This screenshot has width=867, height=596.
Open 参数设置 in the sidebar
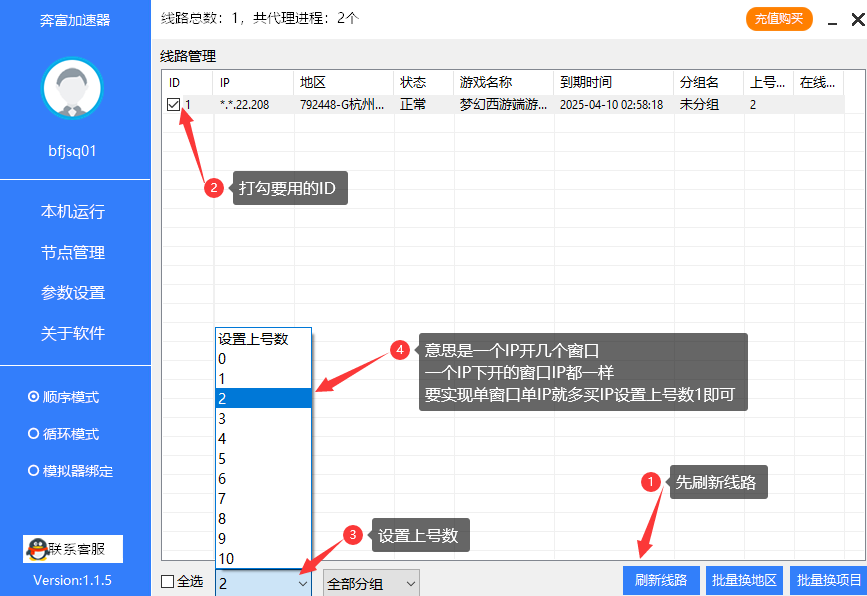pyautogui.click(x=73, y=293)
